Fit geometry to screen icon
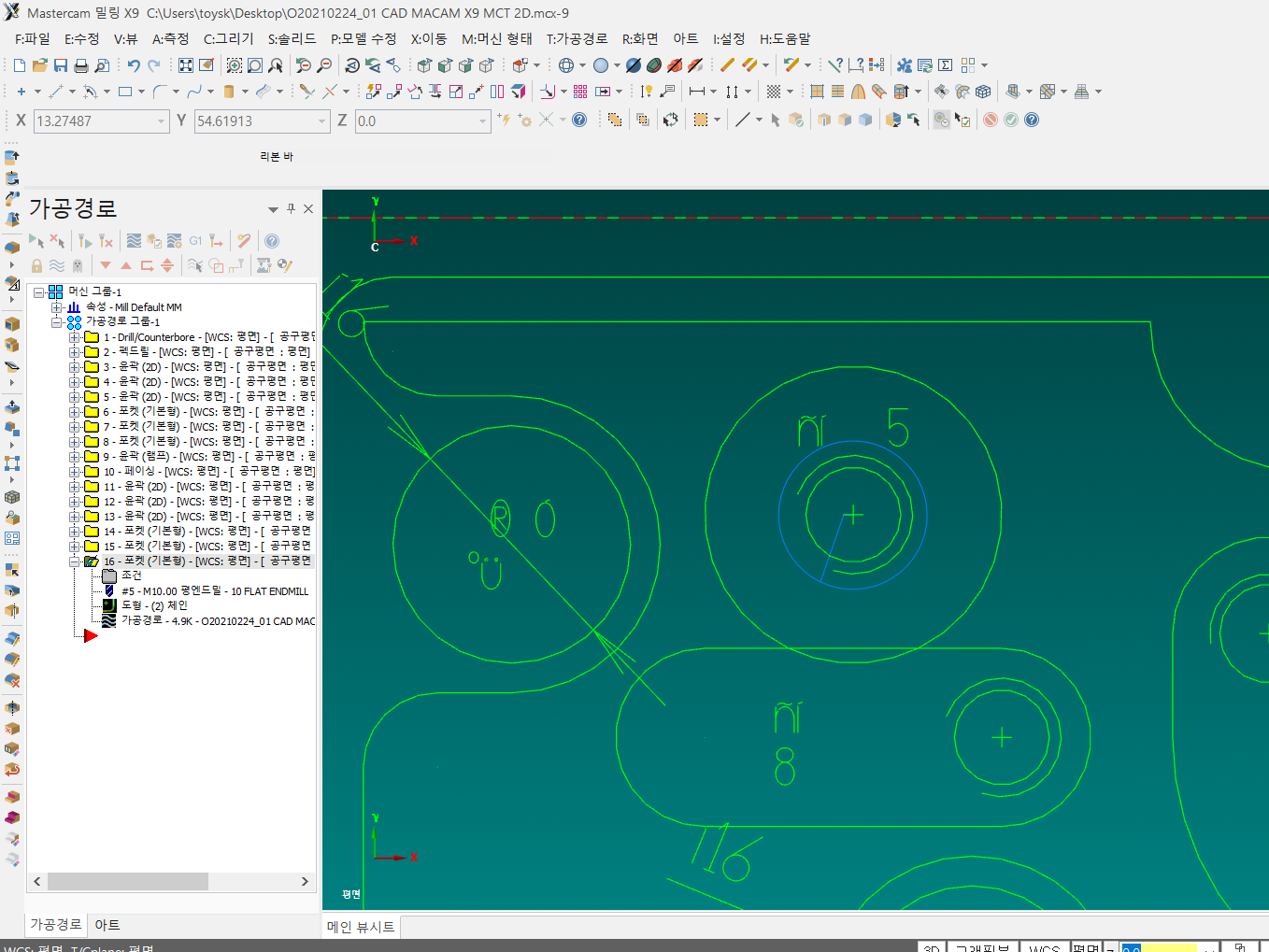The width and height of the screenshot is (1269, 952). pos(186,65)
